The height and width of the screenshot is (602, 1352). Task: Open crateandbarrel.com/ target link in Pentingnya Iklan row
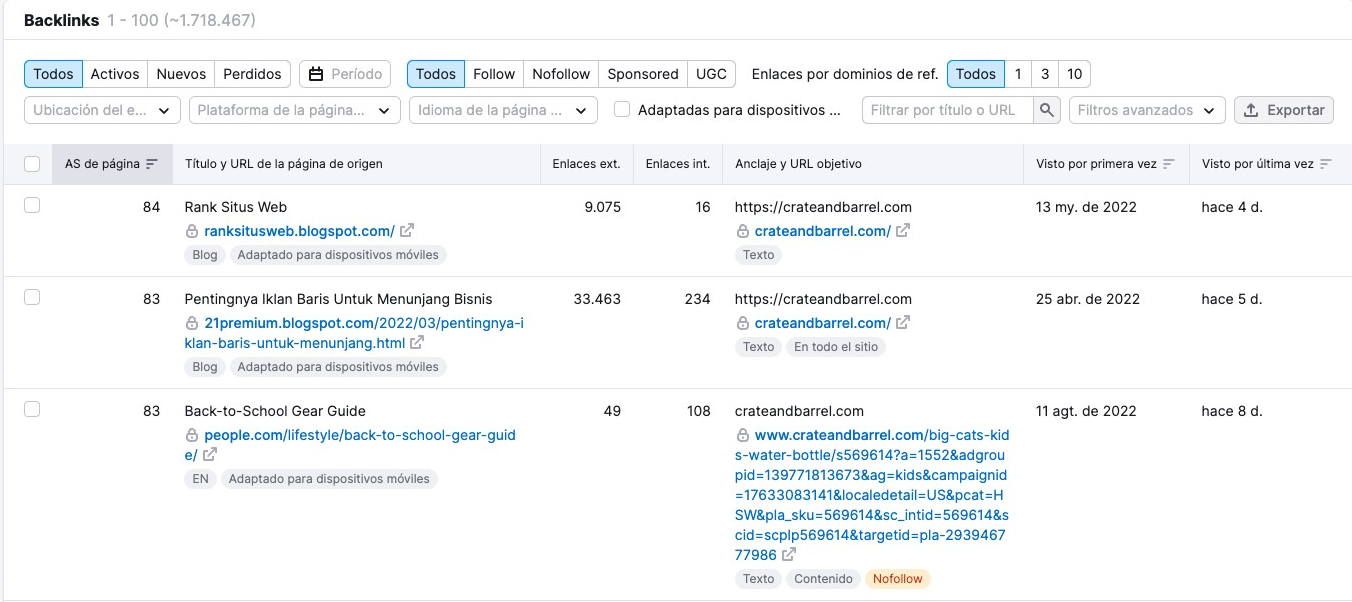pyautogui.click(x=822, y=323)
